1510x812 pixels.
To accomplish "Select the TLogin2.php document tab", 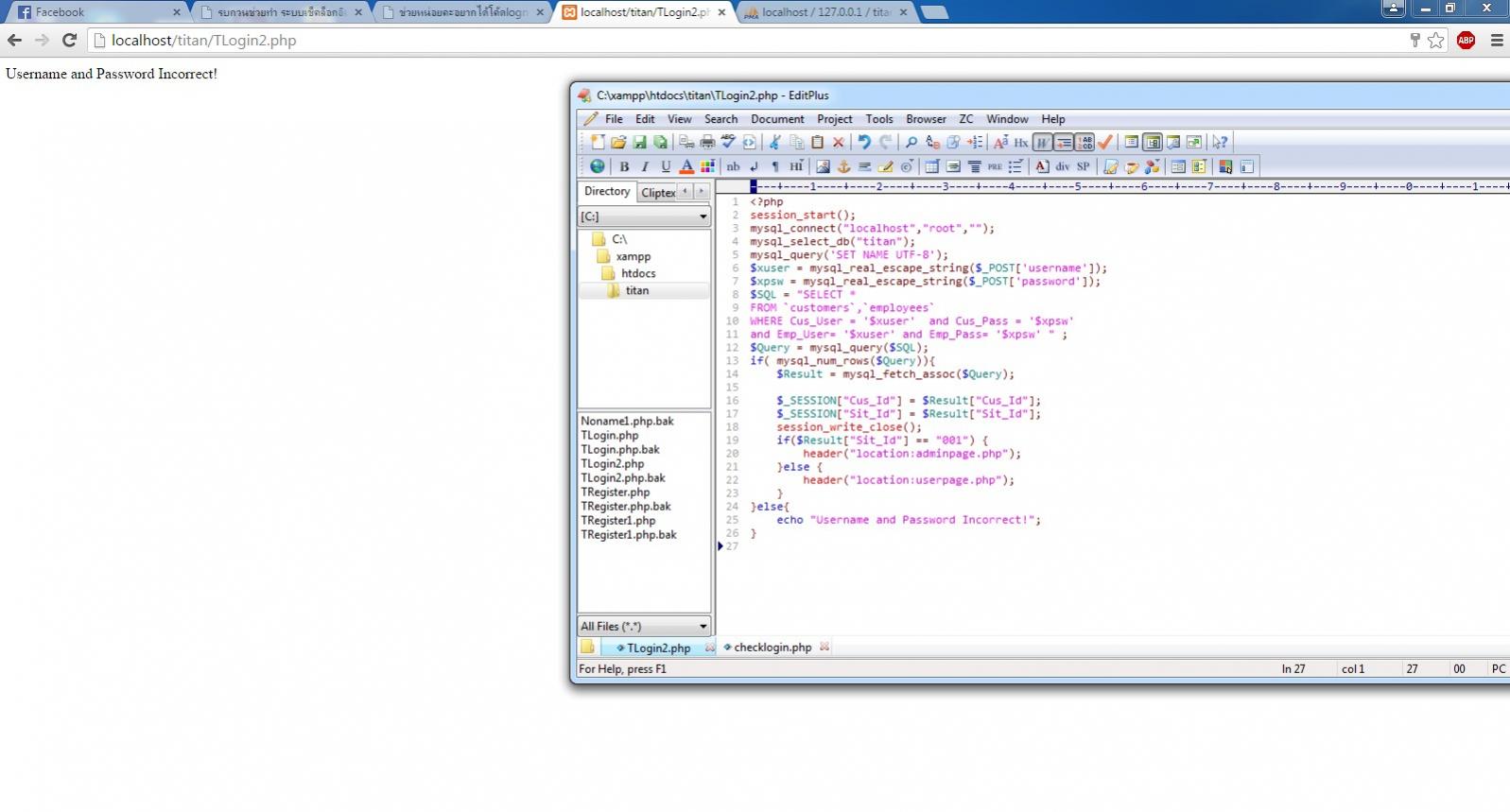I will point(659,648).
